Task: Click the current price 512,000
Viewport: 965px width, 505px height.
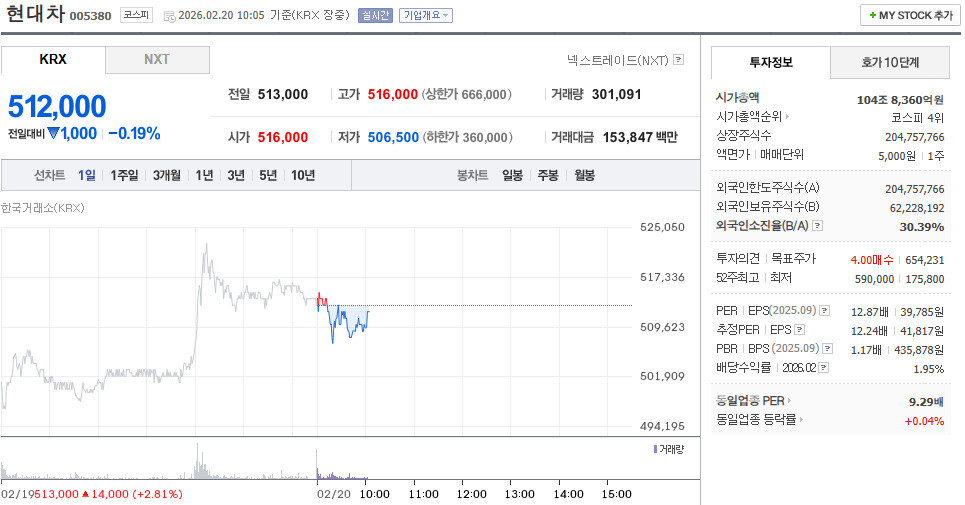Action: click(x=57, y=106)
